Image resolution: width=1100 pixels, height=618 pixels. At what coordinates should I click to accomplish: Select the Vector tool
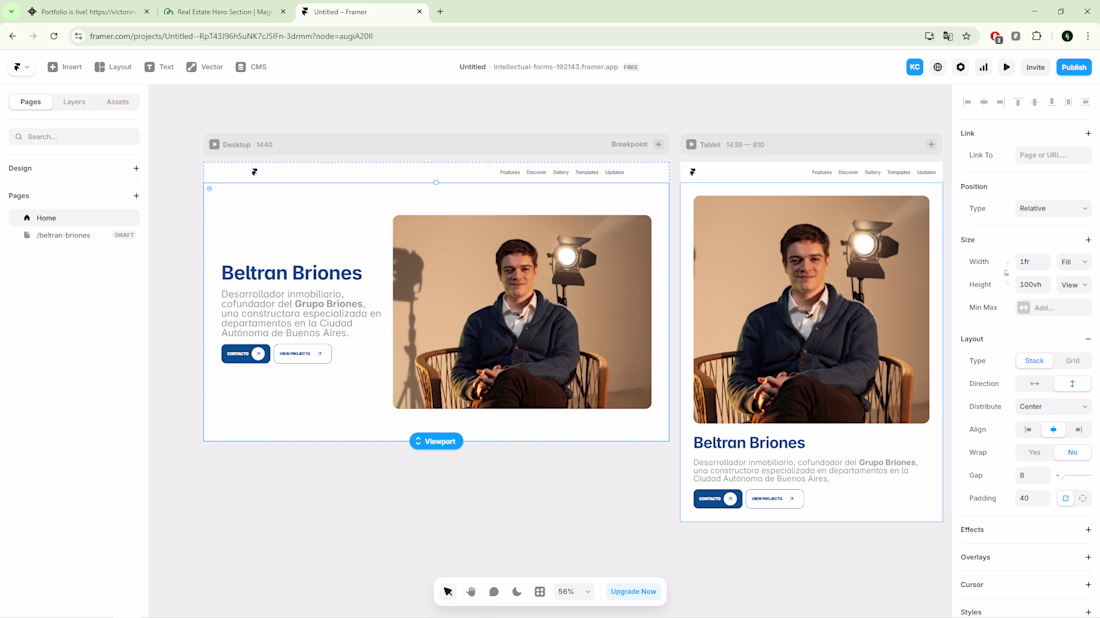coord(205,67)
